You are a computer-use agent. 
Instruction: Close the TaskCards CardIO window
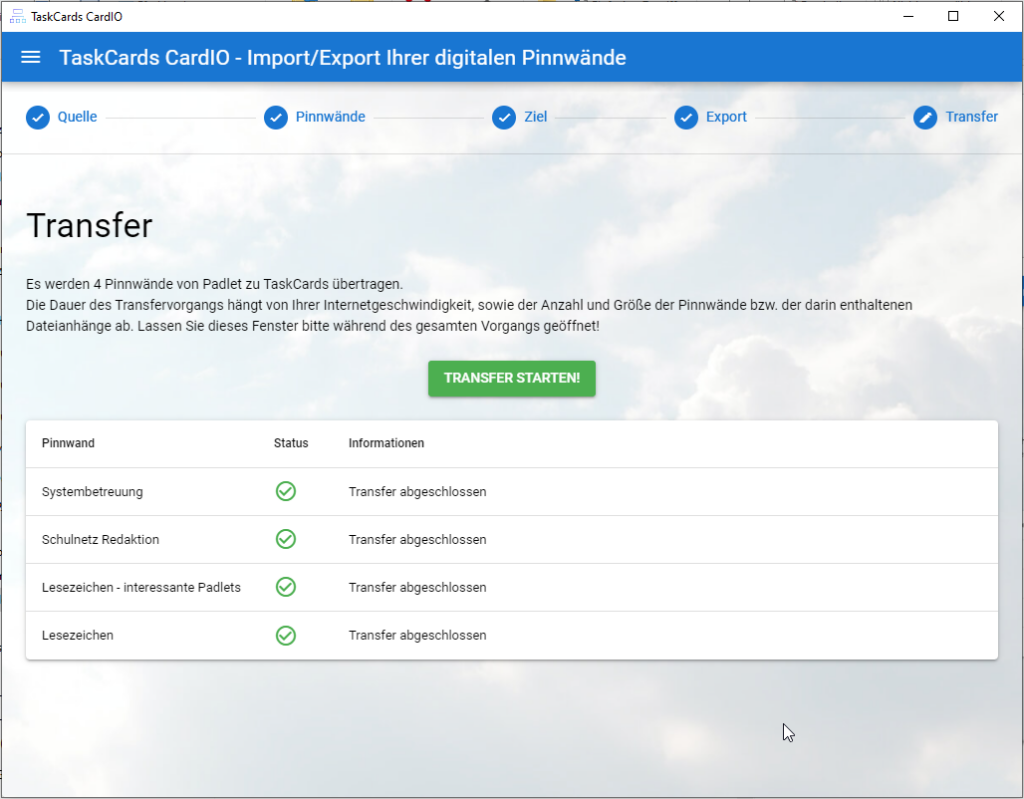pos(999,16)
